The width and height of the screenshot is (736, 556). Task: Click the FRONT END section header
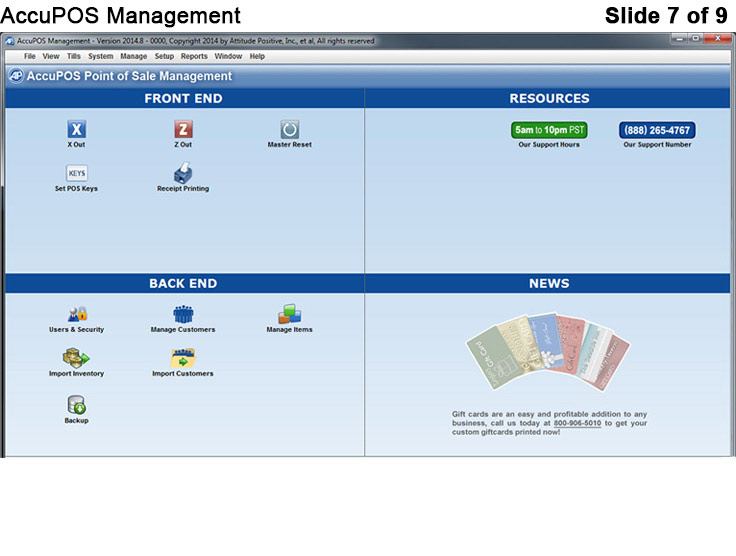click(184, 99)
